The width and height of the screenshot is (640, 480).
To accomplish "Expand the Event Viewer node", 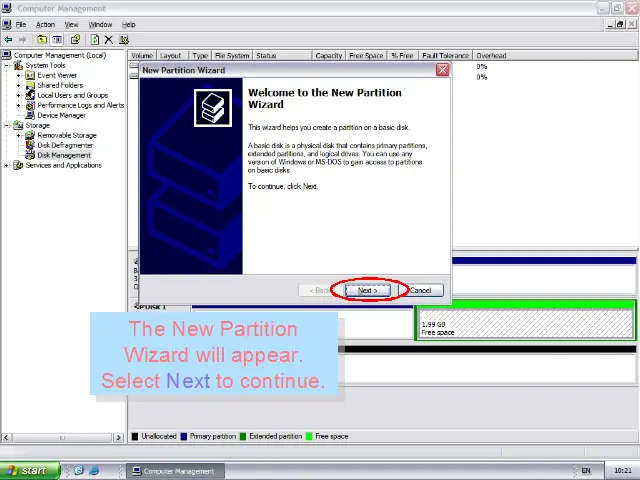I will pyautogui.click(x=18, y=76).
